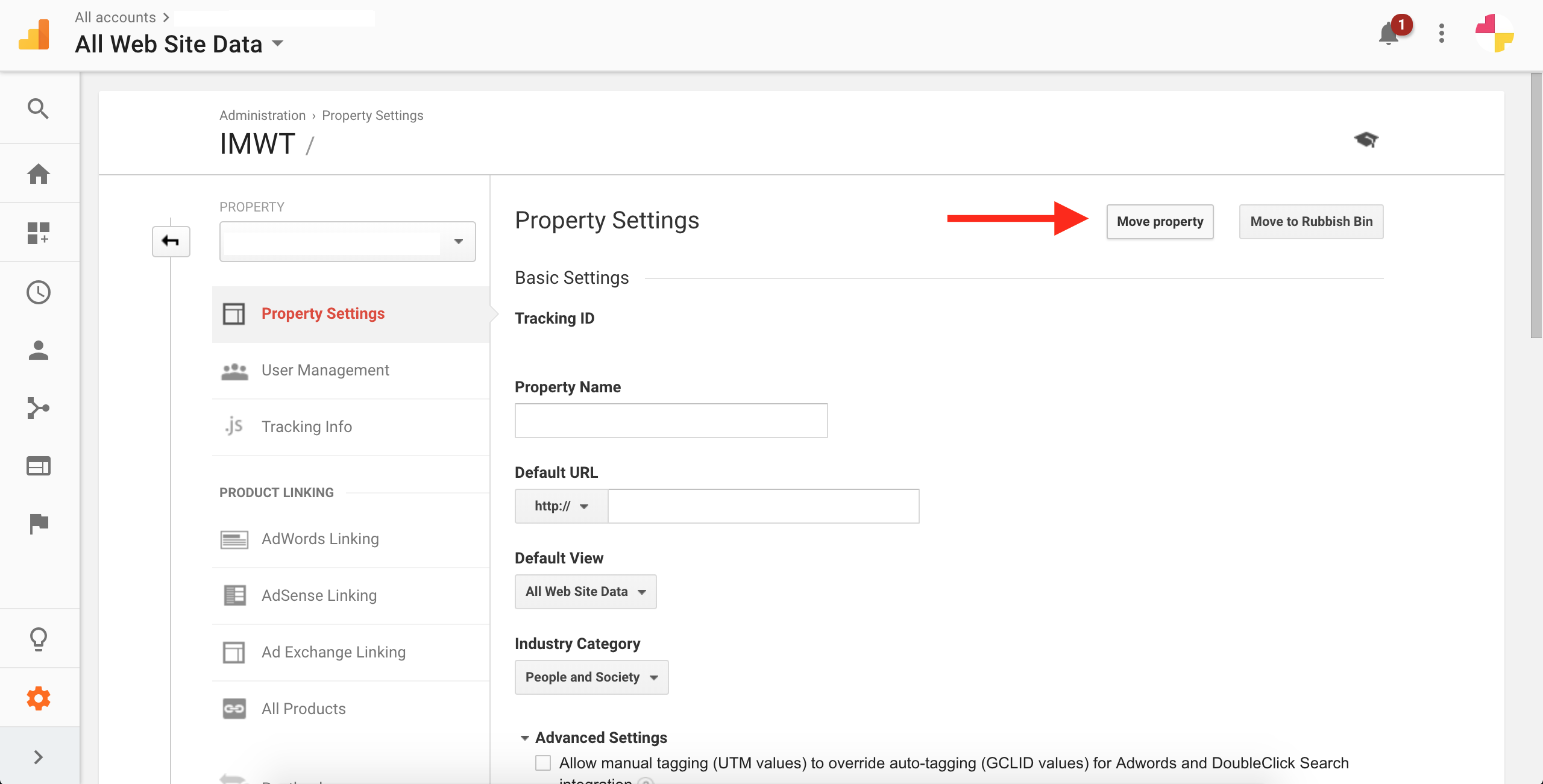Open the notifications bell

coord(1389,33)
